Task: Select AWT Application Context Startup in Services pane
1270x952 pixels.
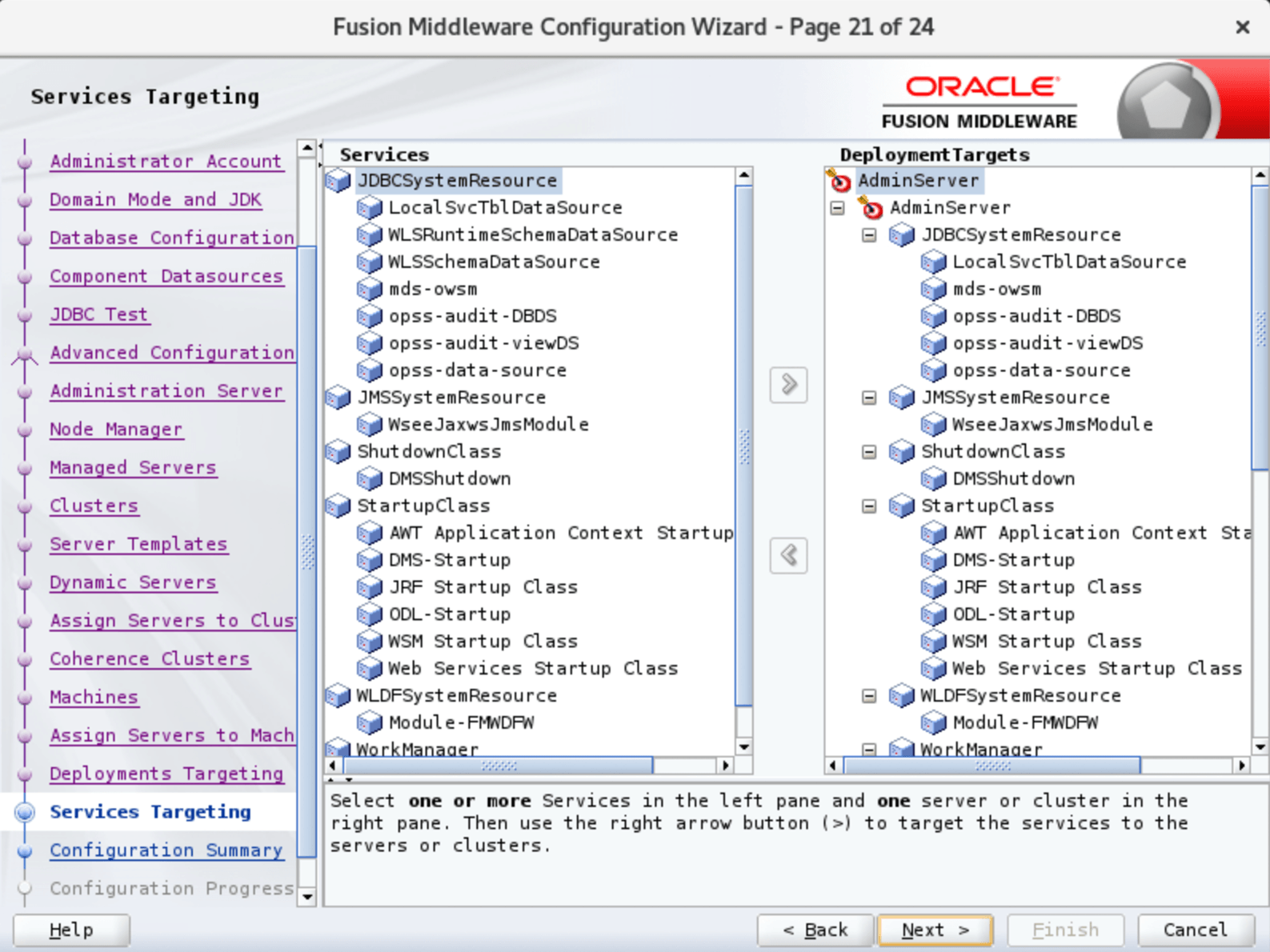Action: coord(560,534)
